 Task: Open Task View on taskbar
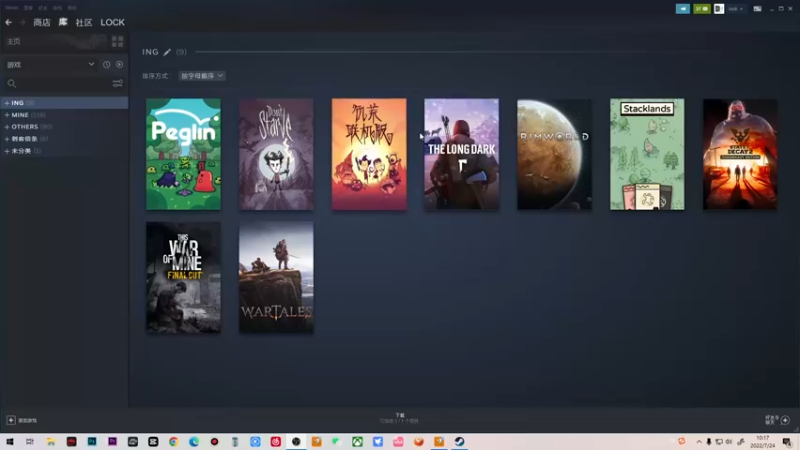[30, 442]
